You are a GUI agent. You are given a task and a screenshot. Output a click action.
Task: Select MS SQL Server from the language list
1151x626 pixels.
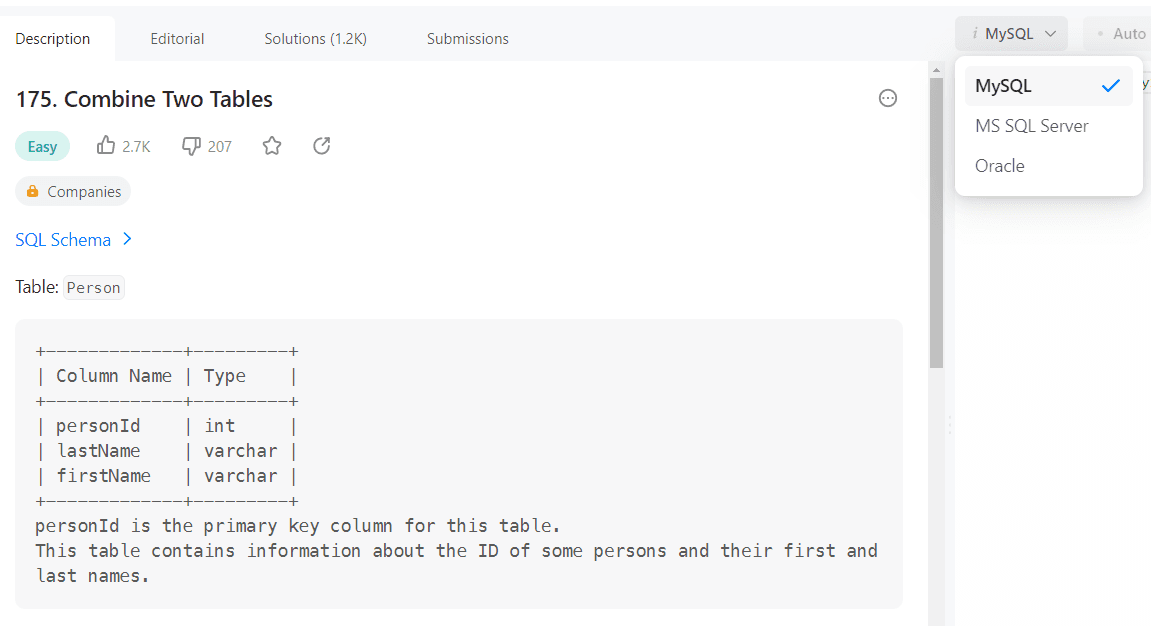click(1031, 125)
